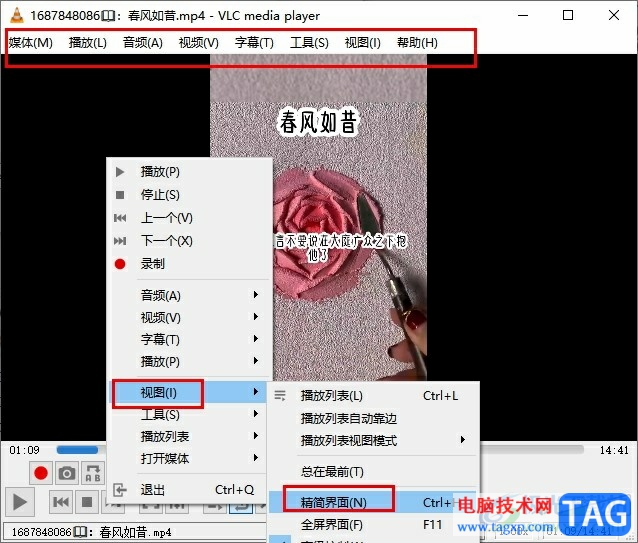Viewport: 638px width, 543px height.
Task: Take a snapshot with the camera icon
Action: [67, 473]
